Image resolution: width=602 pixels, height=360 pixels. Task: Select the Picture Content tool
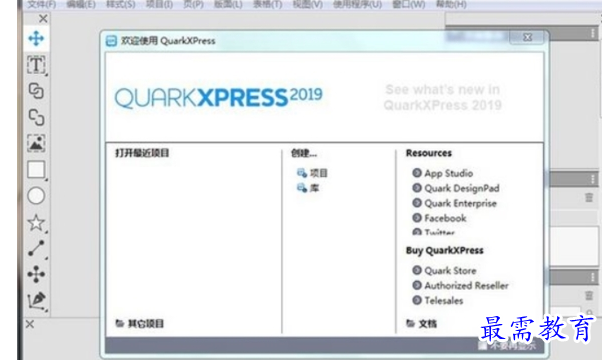(x=36, y=143)
